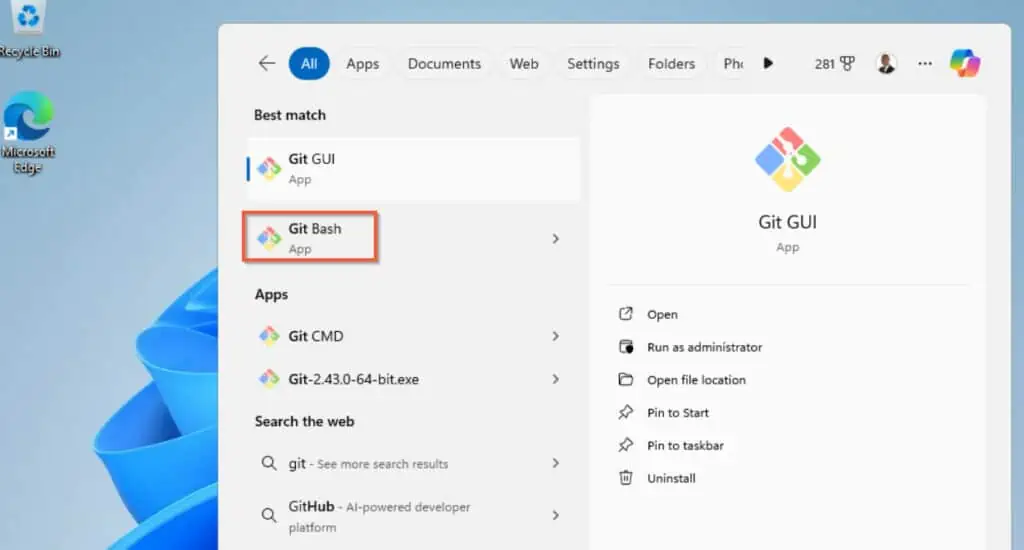
Task: Click the magnifier icon beside git
Action: click(x=268, y=463)
